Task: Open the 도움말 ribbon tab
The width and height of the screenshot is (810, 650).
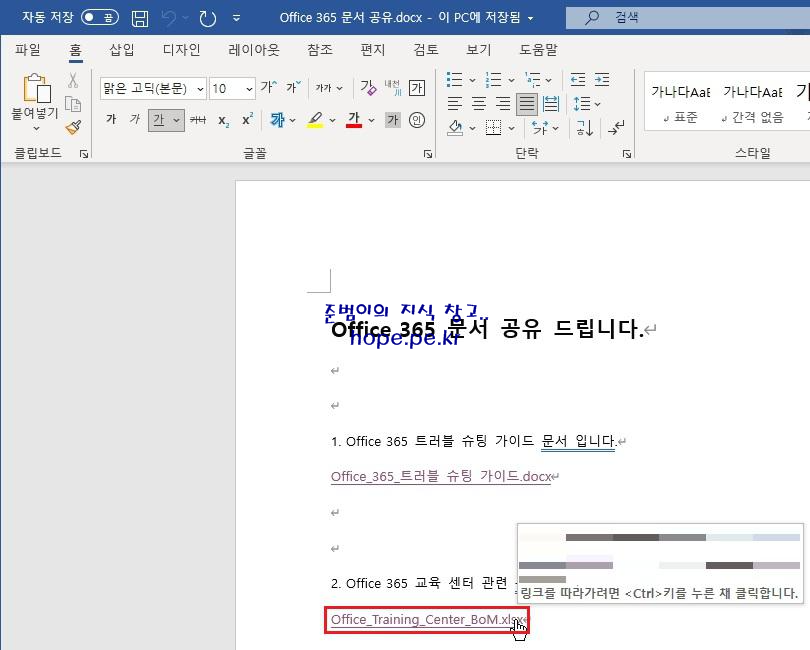Action: [x=538, y=50]
